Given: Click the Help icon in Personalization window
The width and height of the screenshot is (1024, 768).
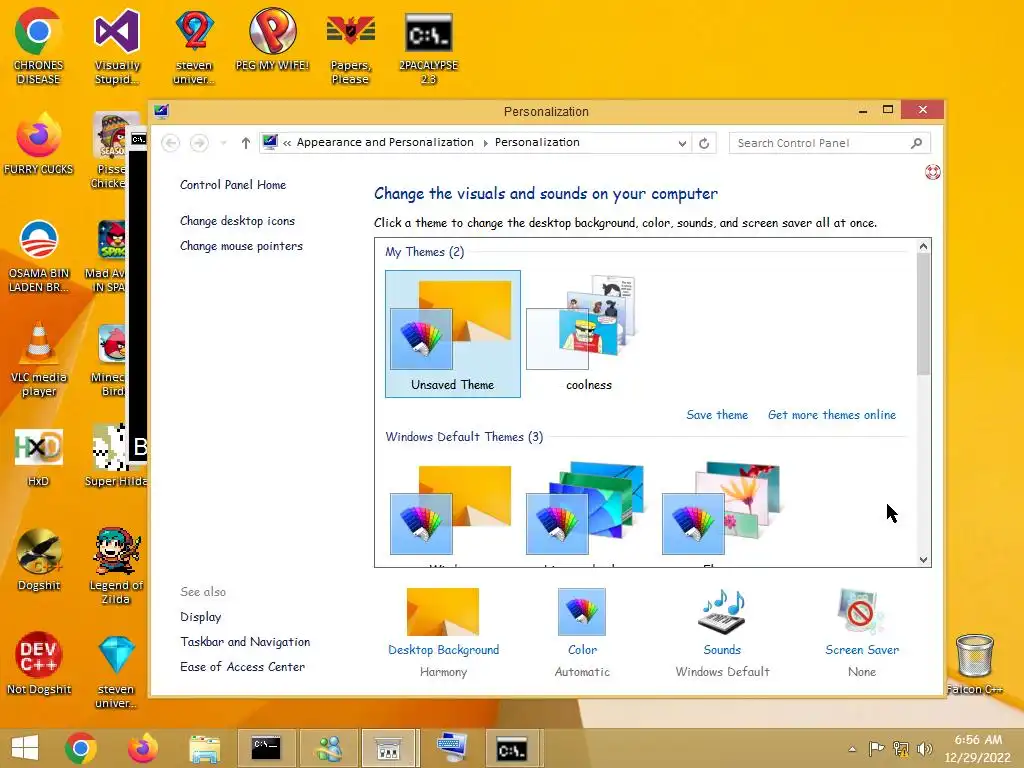Looking at the screenshot, I should pos(933,172).
